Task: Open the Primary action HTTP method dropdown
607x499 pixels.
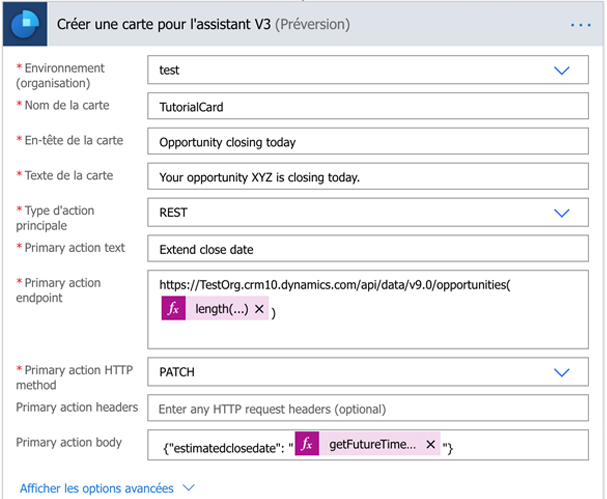Action: 561,372
